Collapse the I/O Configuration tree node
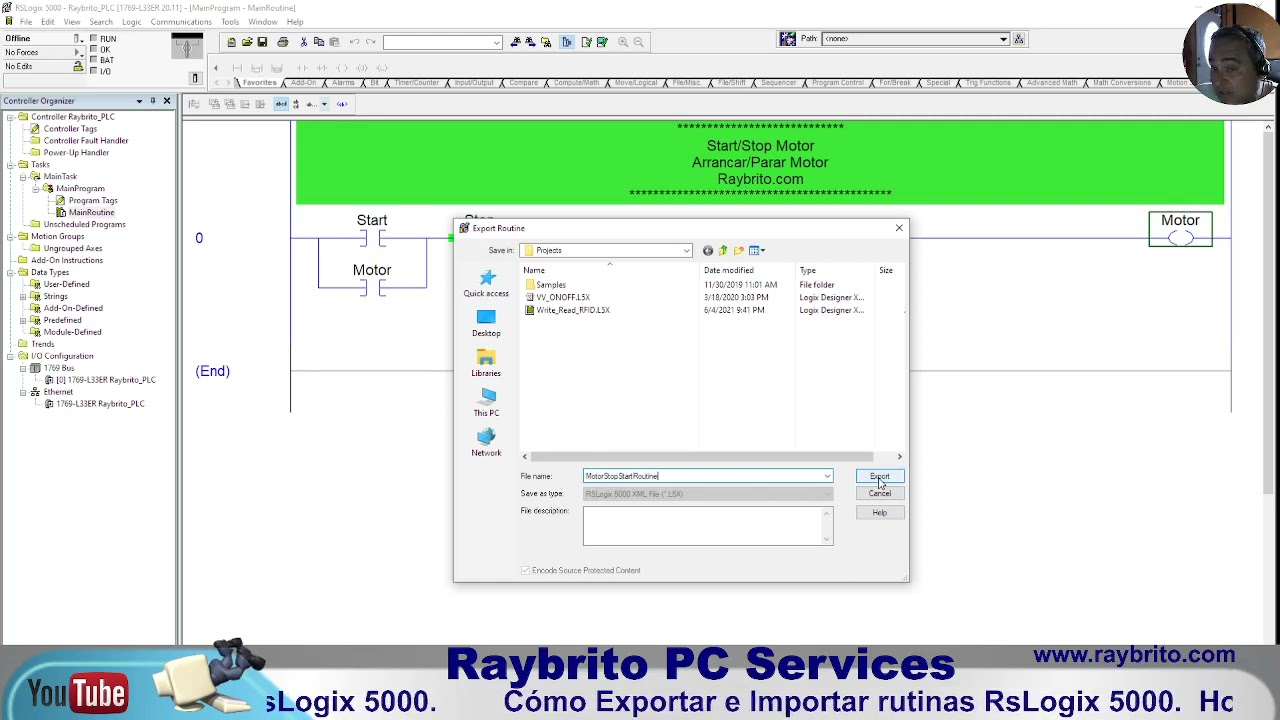Image resolution: width=1280 pixels, height=720 pixels. [x=10, y=357]
